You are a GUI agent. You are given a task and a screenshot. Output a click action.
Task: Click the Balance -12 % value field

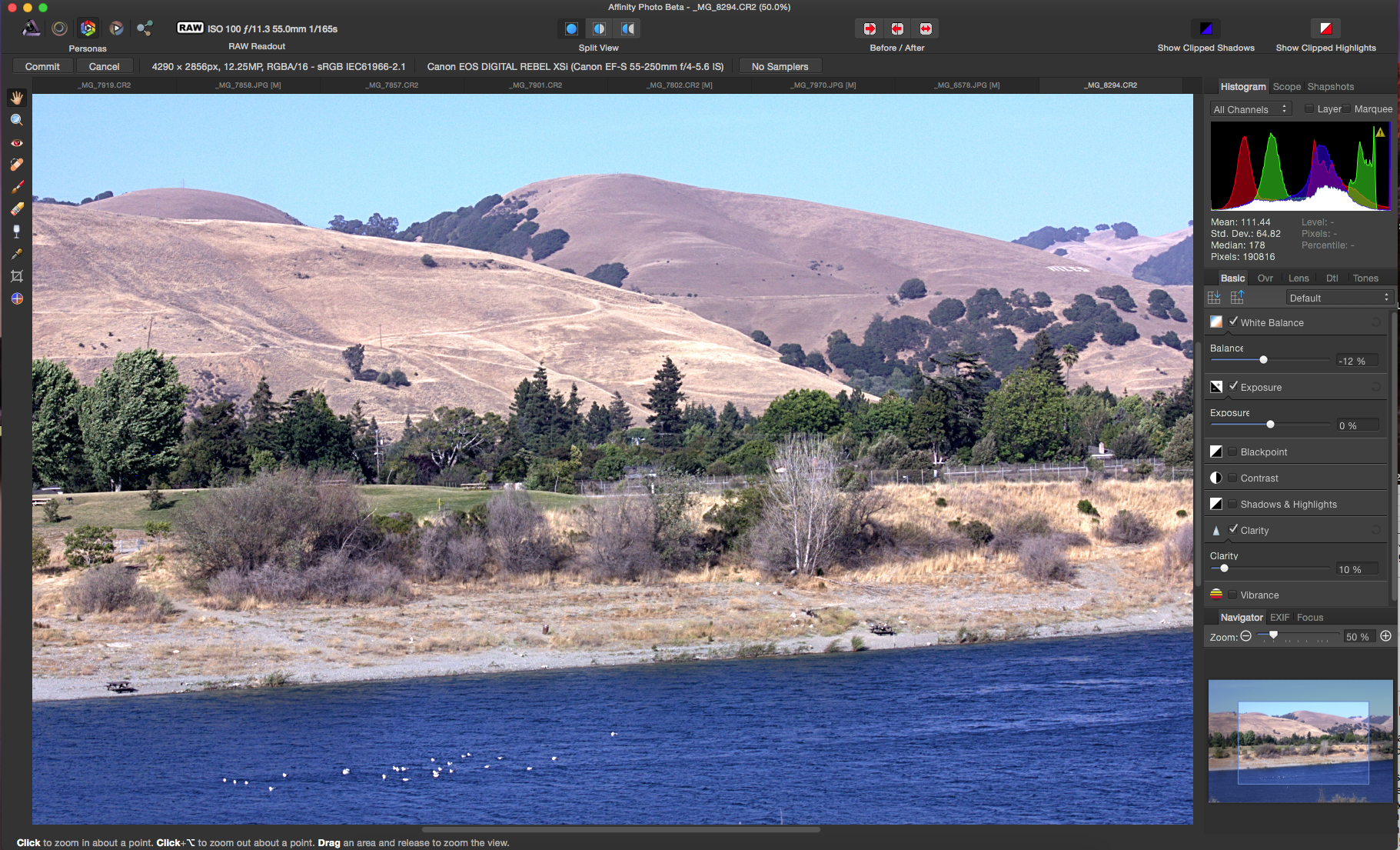[1357, 361]
